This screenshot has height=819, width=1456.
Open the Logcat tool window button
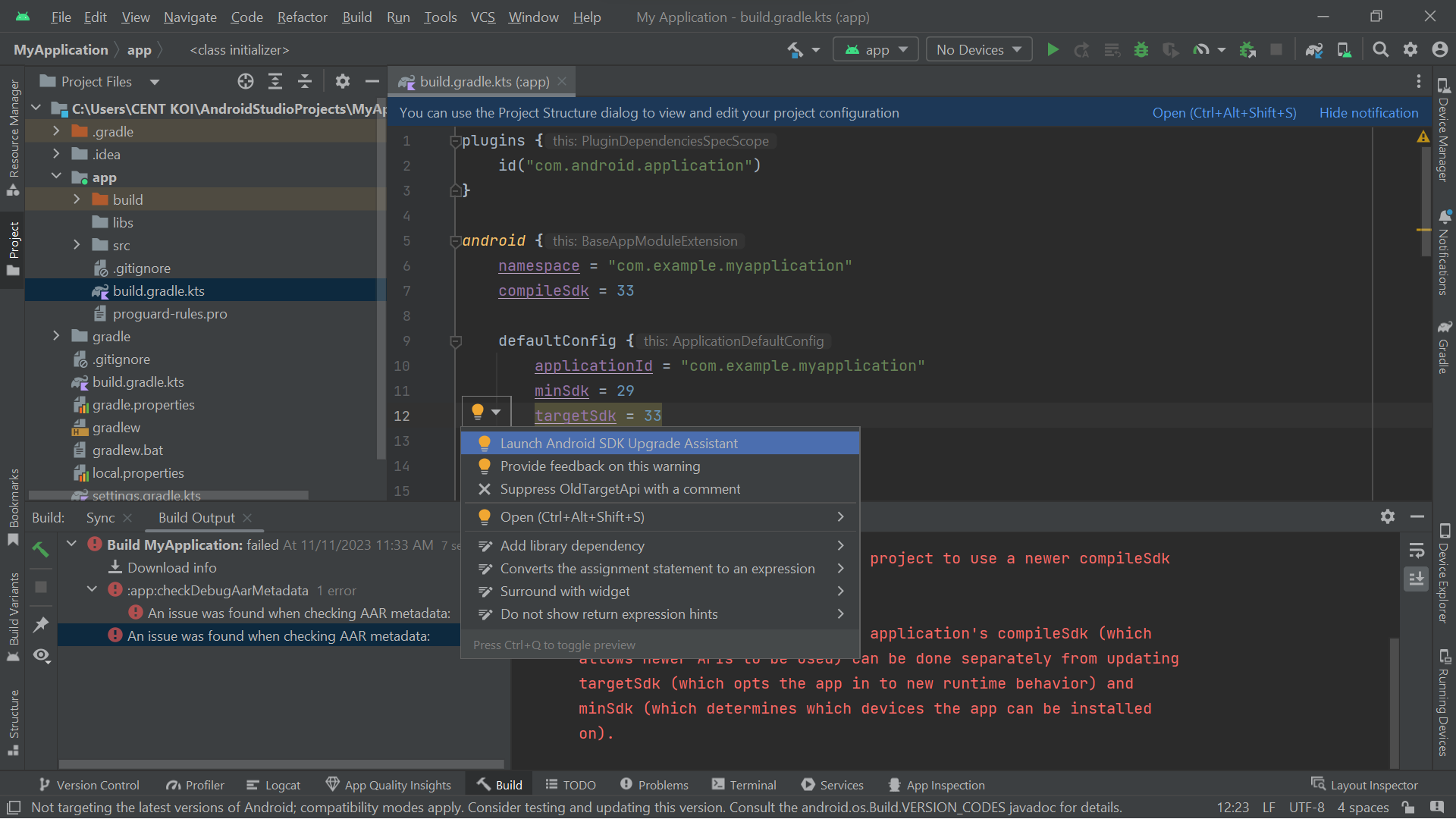pos(274,785)
